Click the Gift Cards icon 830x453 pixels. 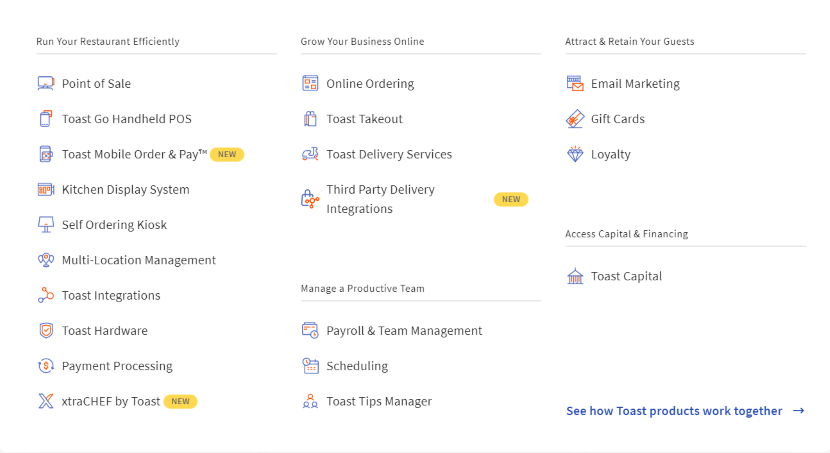(574, 119)
